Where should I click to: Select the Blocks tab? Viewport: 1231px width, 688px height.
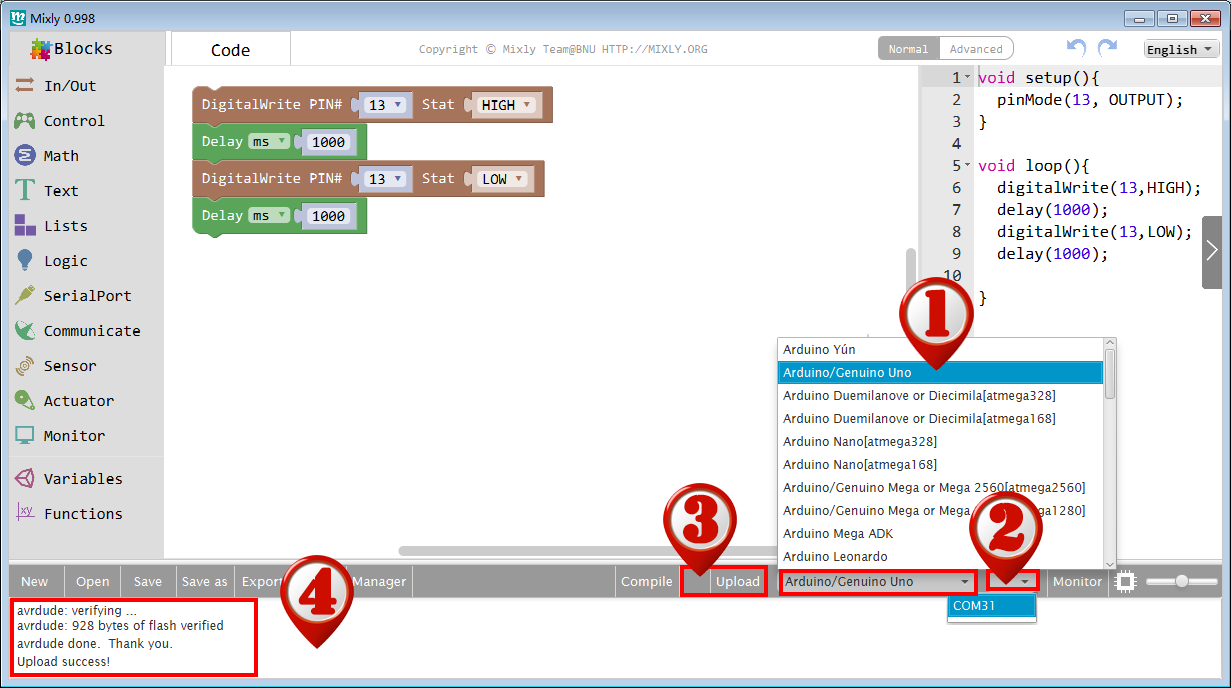point(72,48)
